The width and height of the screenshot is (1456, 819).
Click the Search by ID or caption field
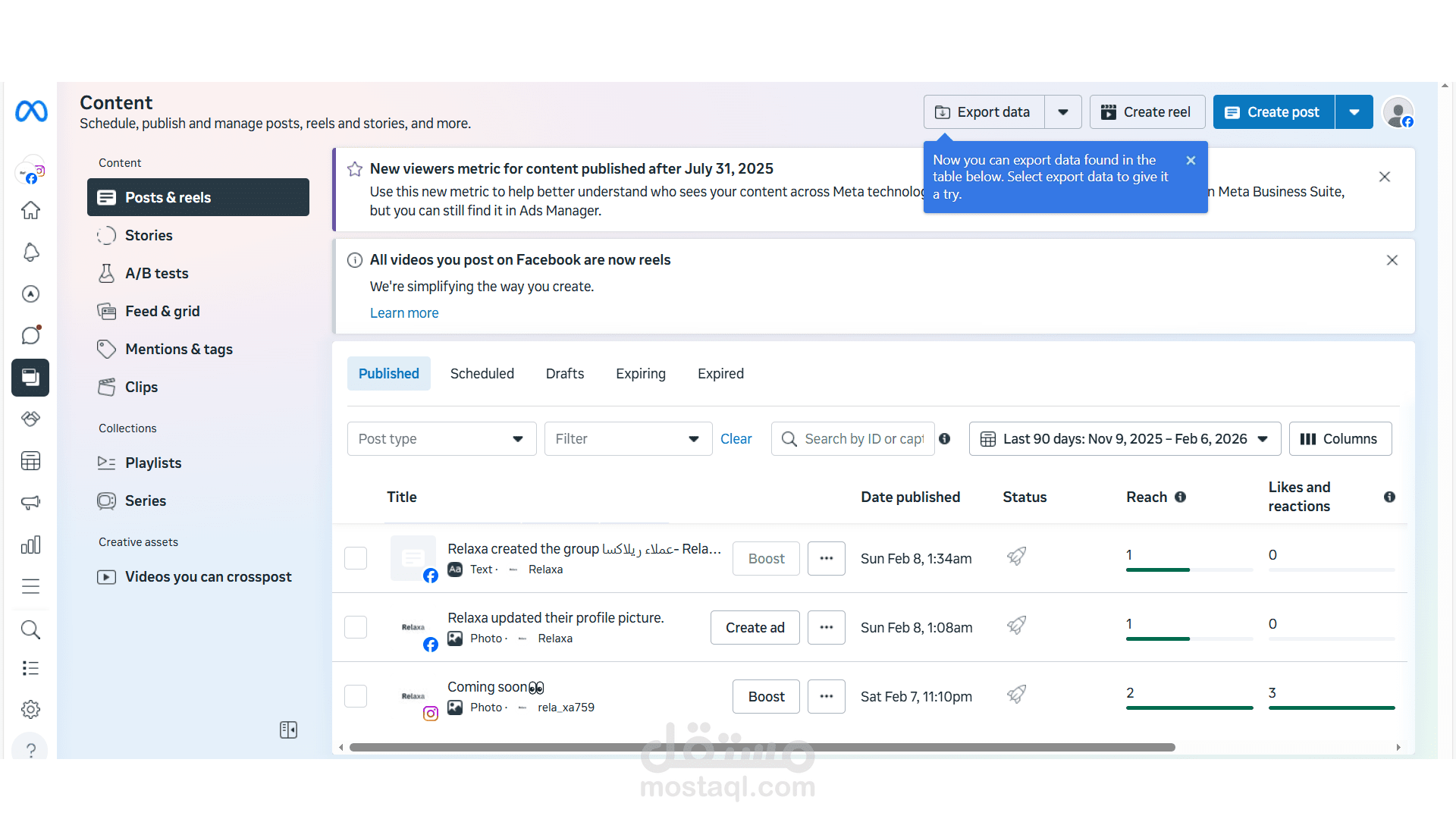[852, 438]
